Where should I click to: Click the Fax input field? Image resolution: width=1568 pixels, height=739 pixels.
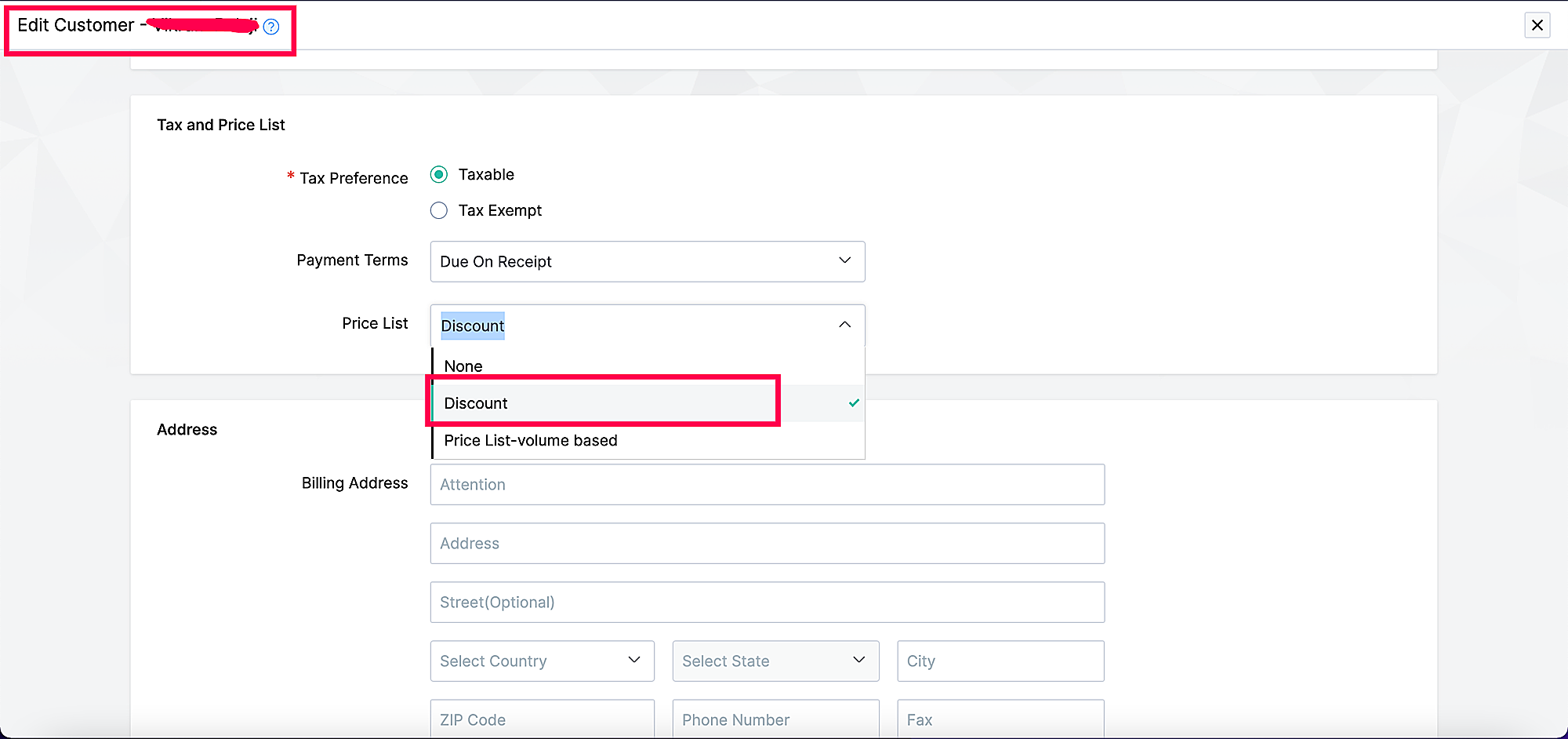(1000, 719)
